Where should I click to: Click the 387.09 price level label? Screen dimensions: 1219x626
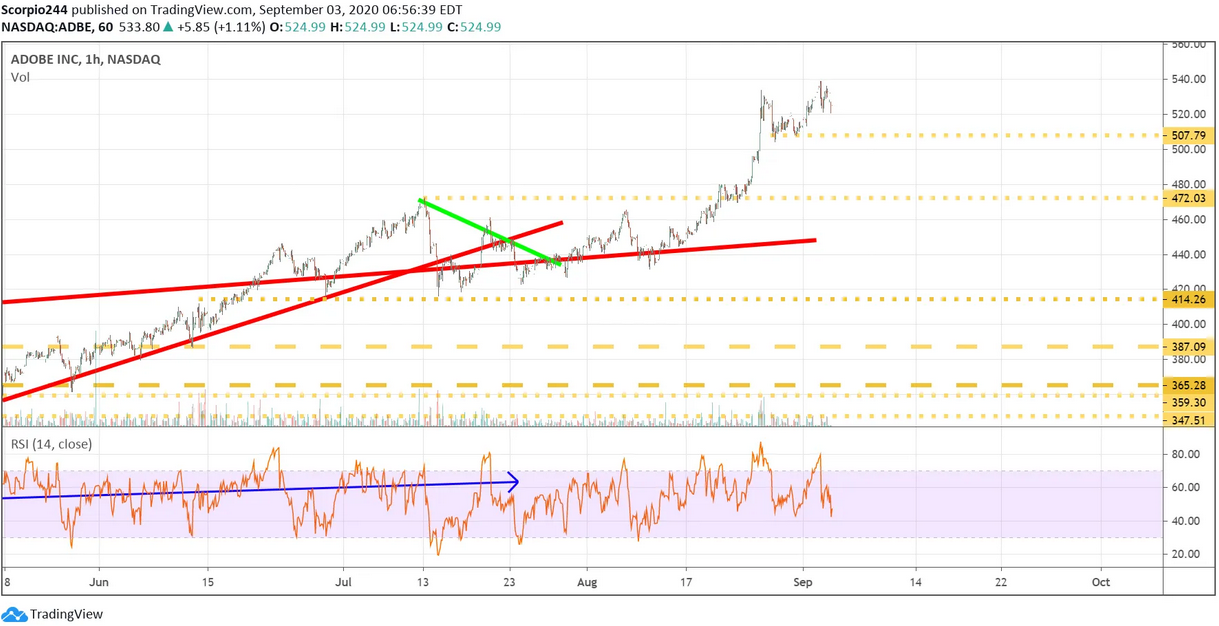(1190, 346)
